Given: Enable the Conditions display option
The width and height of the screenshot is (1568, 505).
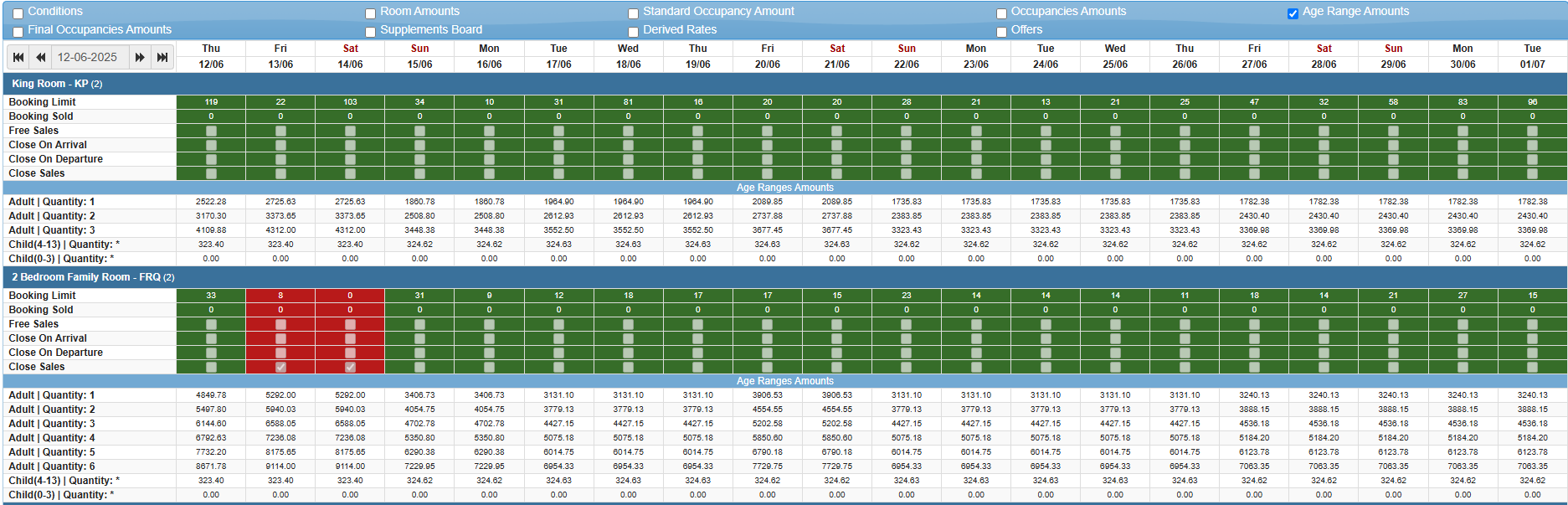Looking at the screenshot, I should click(18, 12).
